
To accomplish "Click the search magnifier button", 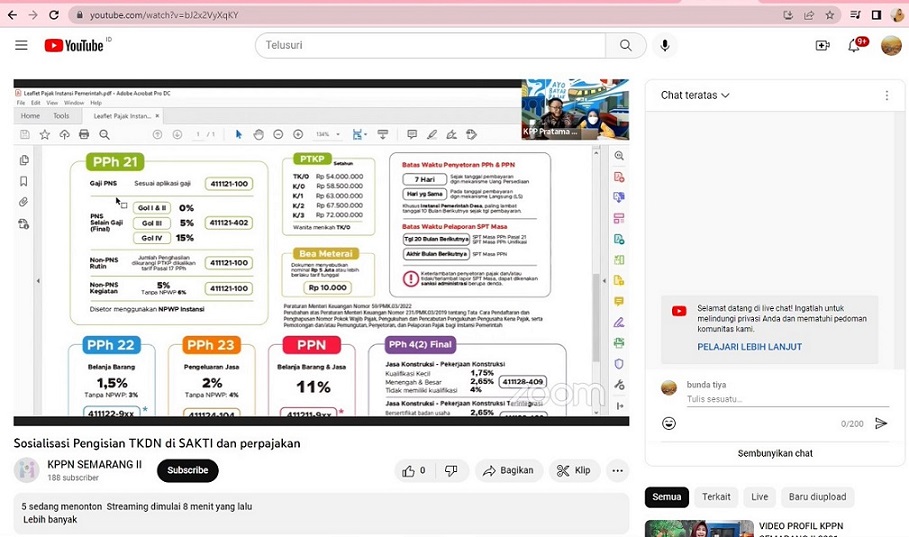I will (626, 46).
